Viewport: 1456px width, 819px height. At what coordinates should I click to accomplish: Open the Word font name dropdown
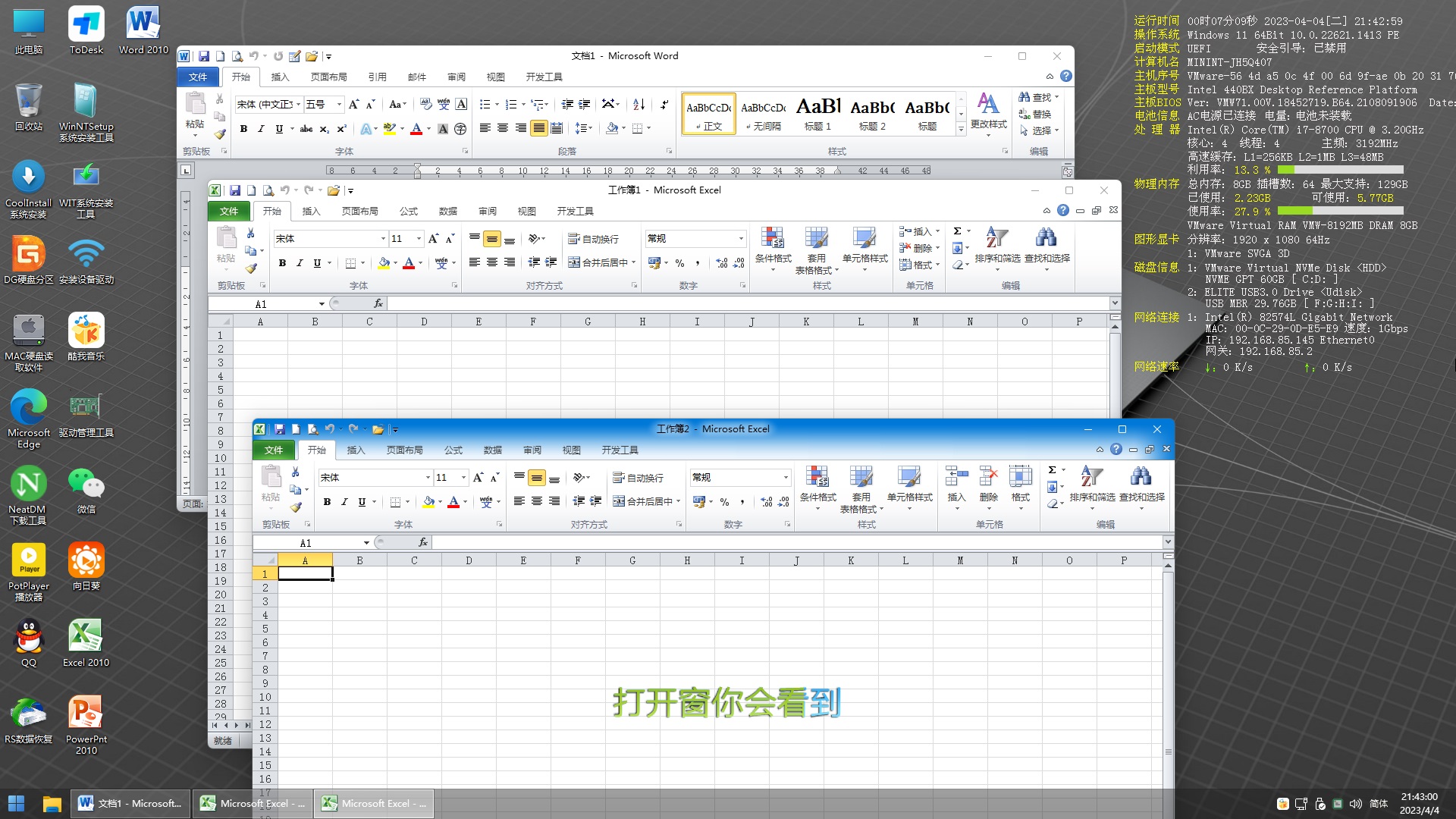[299, 105]
